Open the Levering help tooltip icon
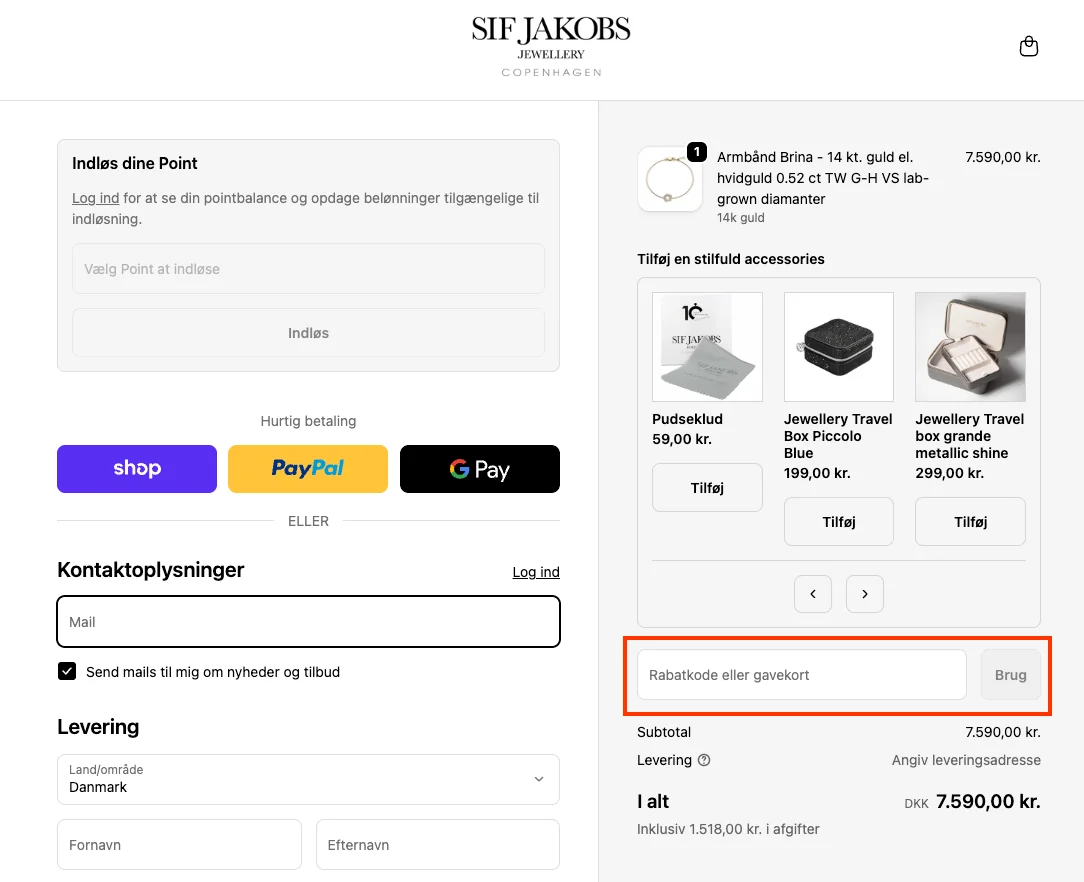The image size is (1084, 882). coord(704,760)
